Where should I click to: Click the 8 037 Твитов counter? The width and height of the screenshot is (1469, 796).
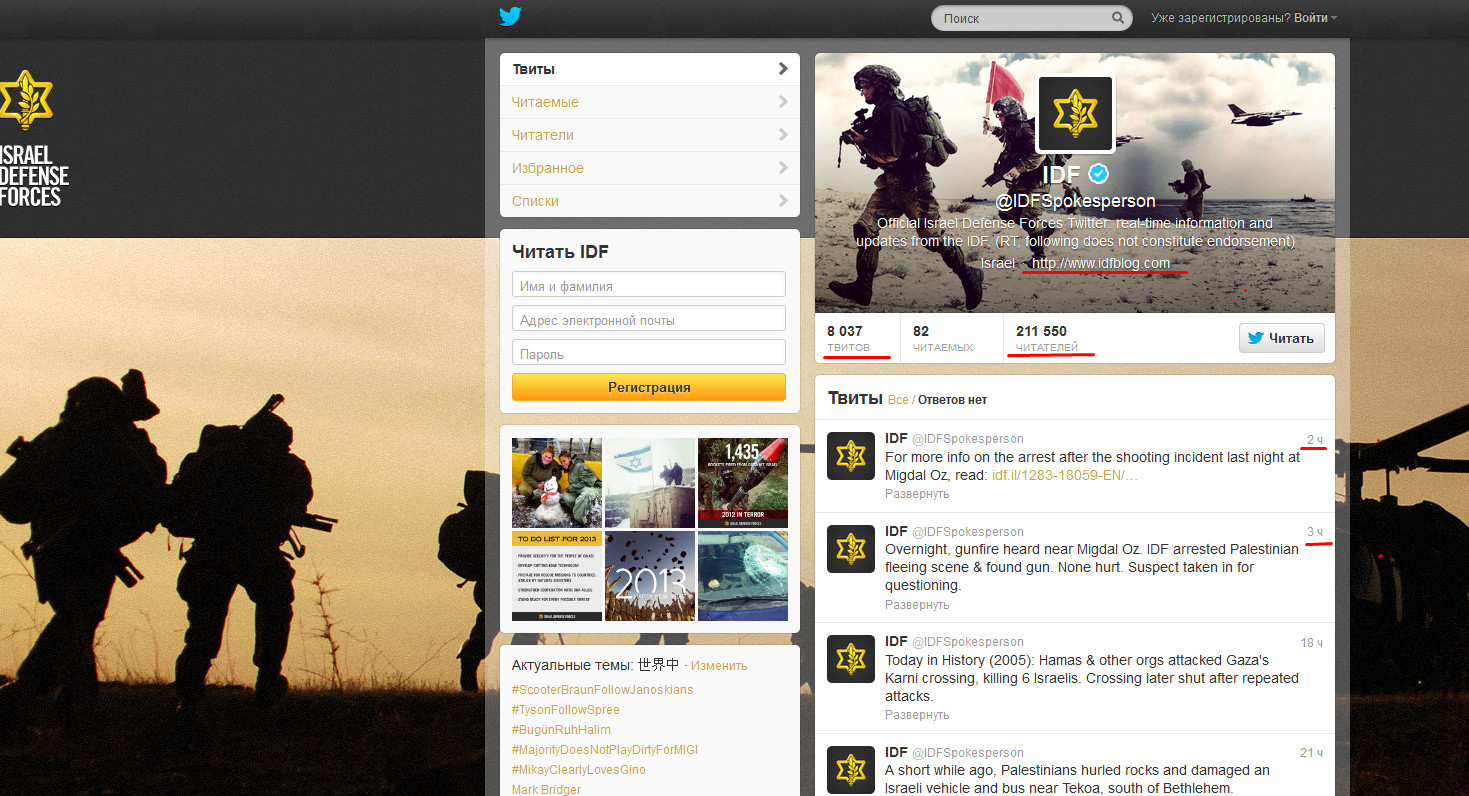pos(849,338)
